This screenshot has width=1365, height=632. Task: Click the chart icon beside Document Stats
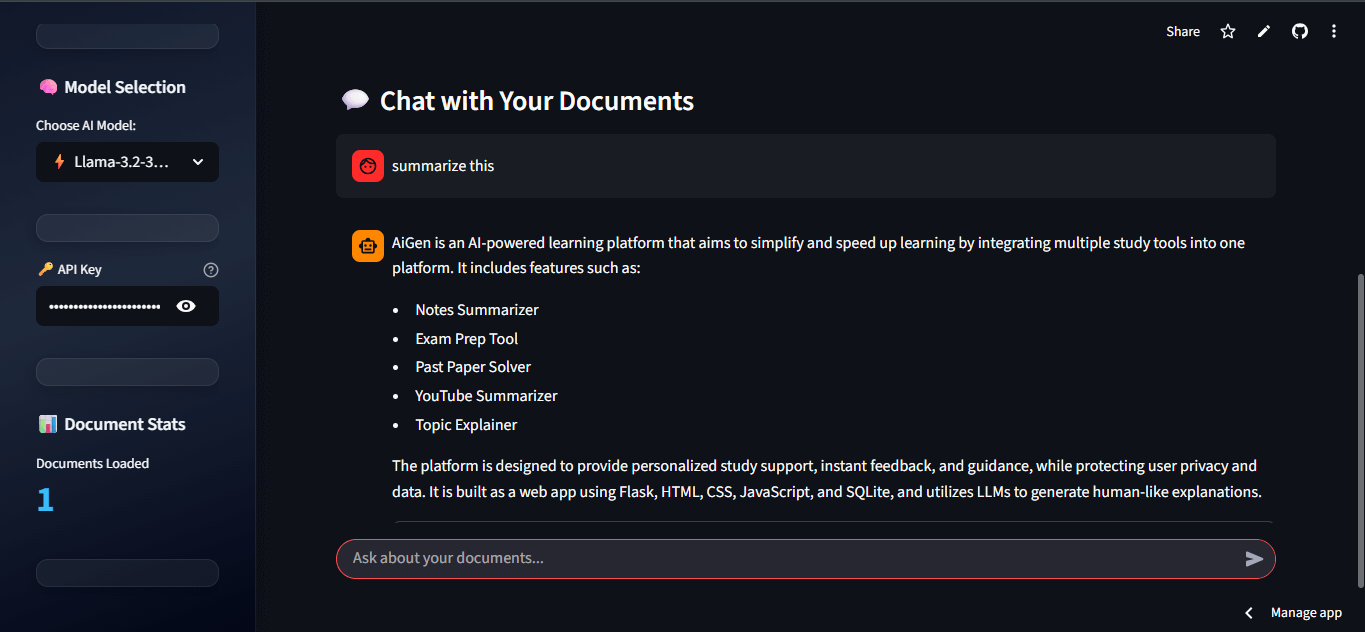click(x=48, y=423)
